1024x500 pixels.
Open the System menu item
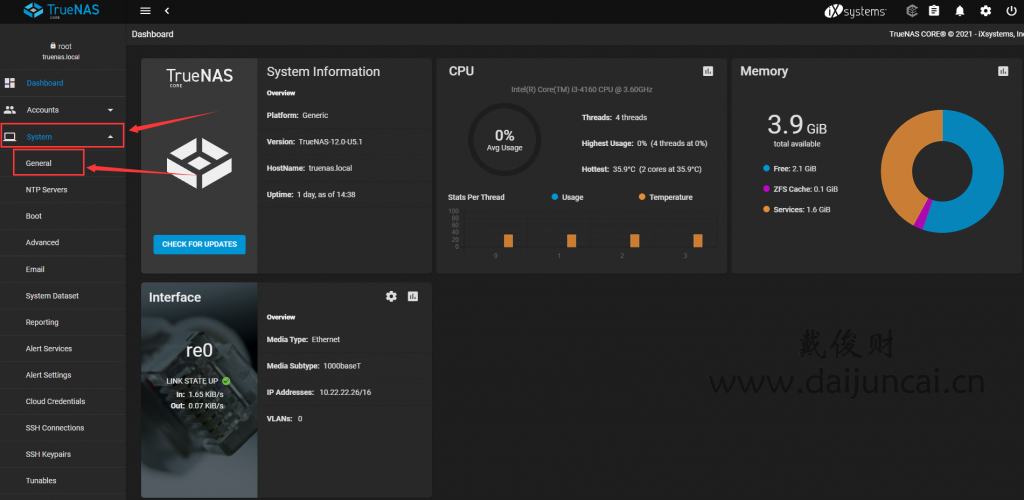point(62,136)
